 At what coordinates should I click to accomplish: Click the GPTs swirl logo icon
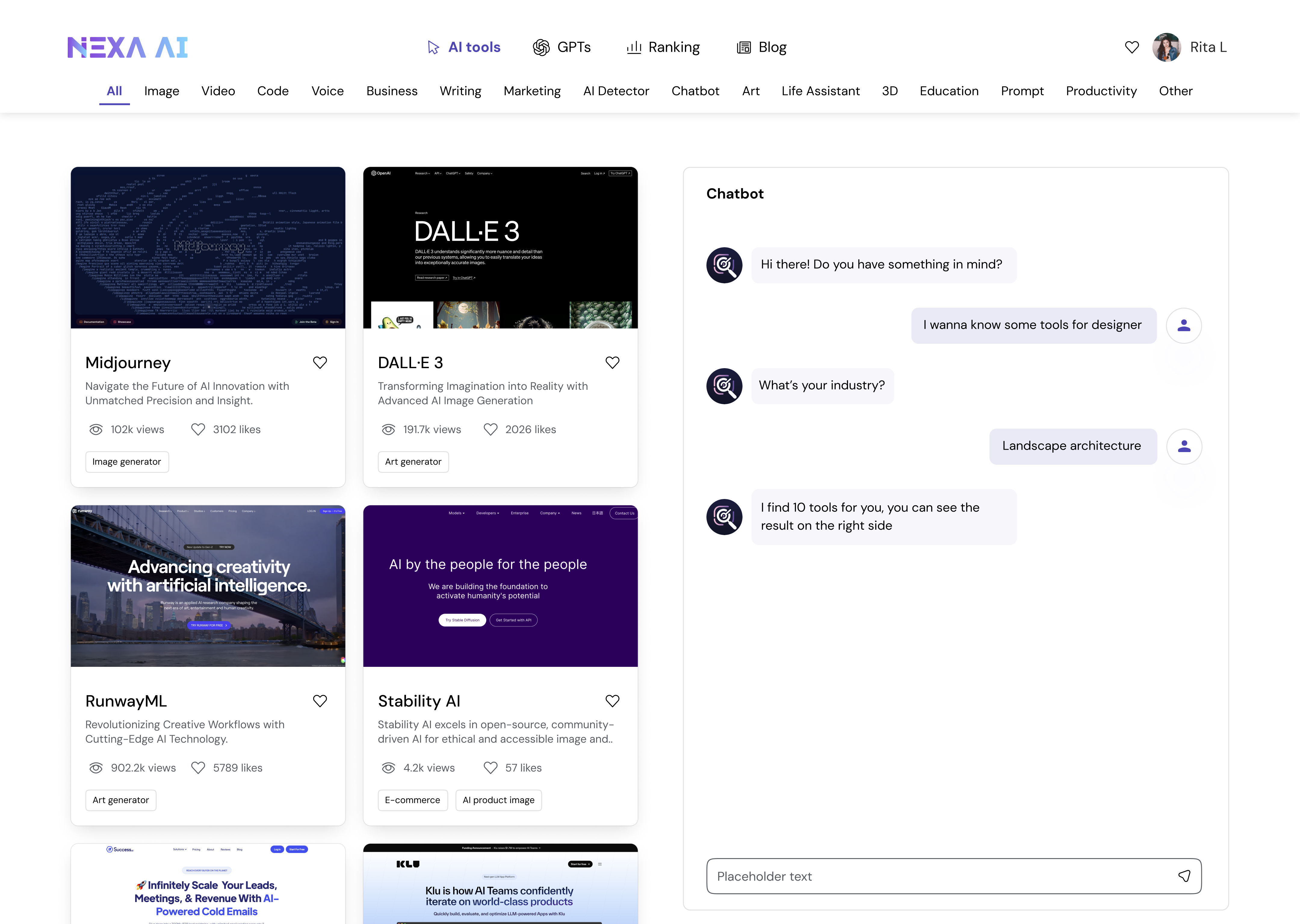(541, 47)
